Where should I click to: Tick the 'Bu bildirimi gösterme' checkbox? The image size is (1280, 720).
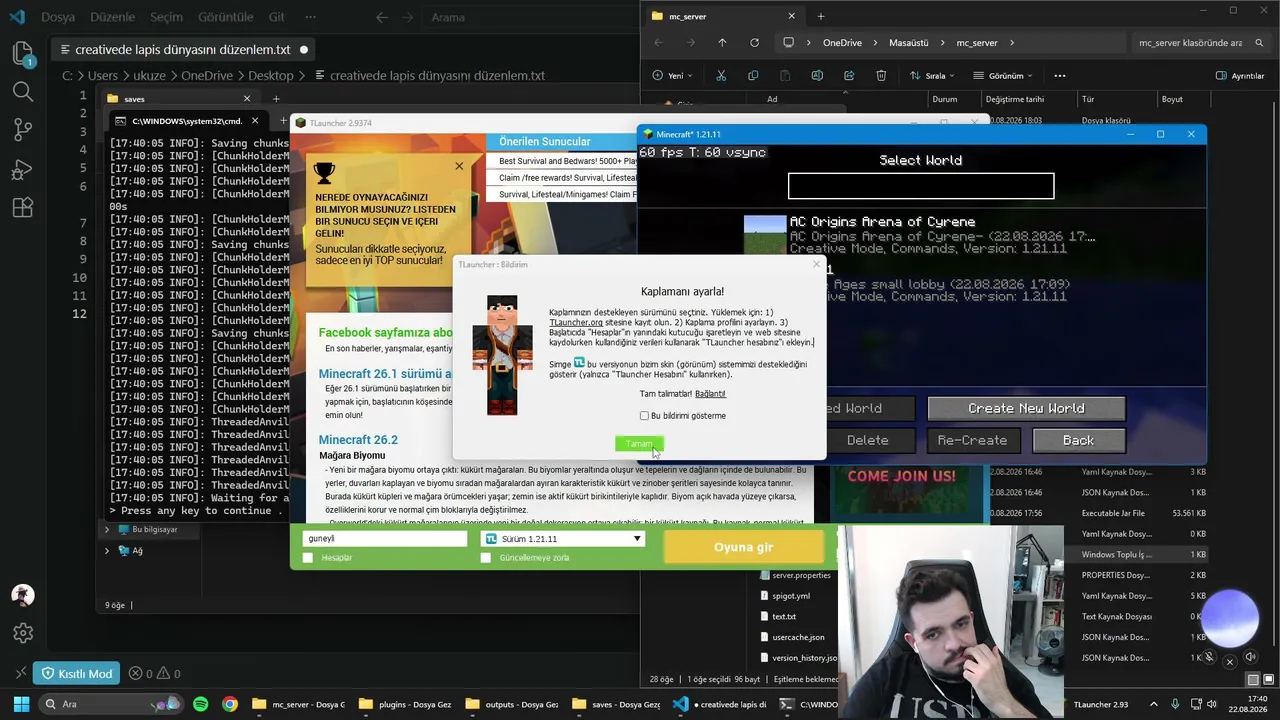[x=644, y=416]
